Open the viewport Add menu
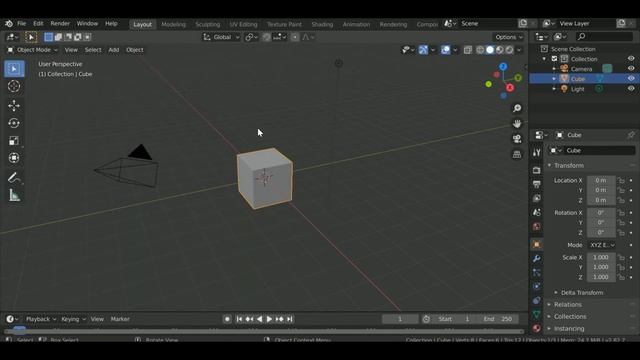The image size is (640, 360). tap(113, 50)
